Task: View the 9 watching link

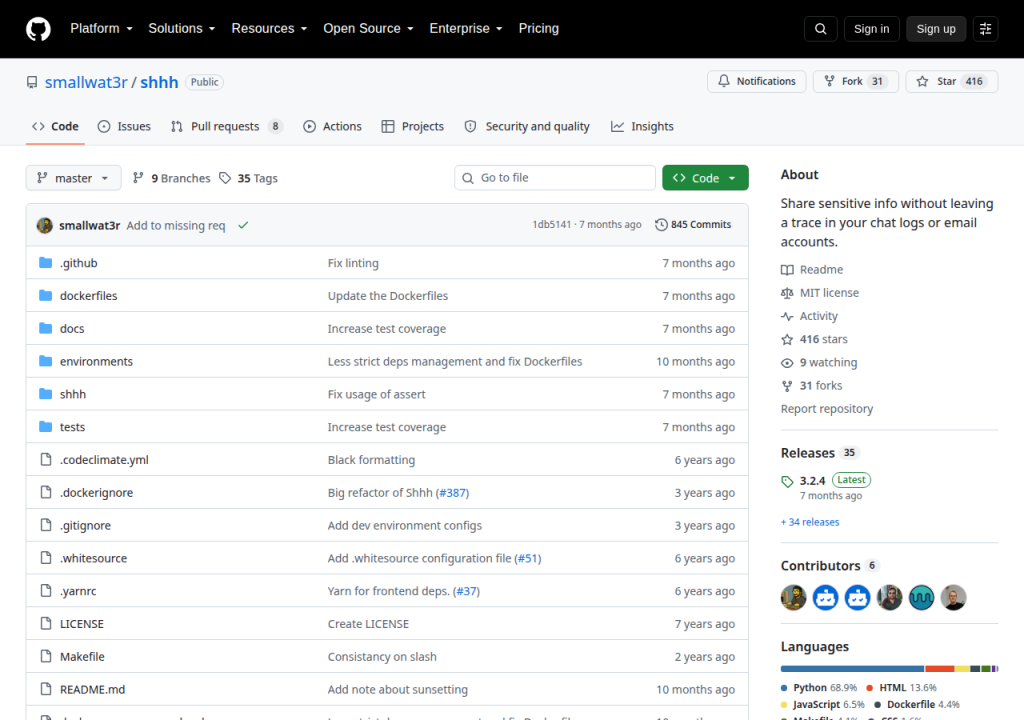Action: (819, 362)
